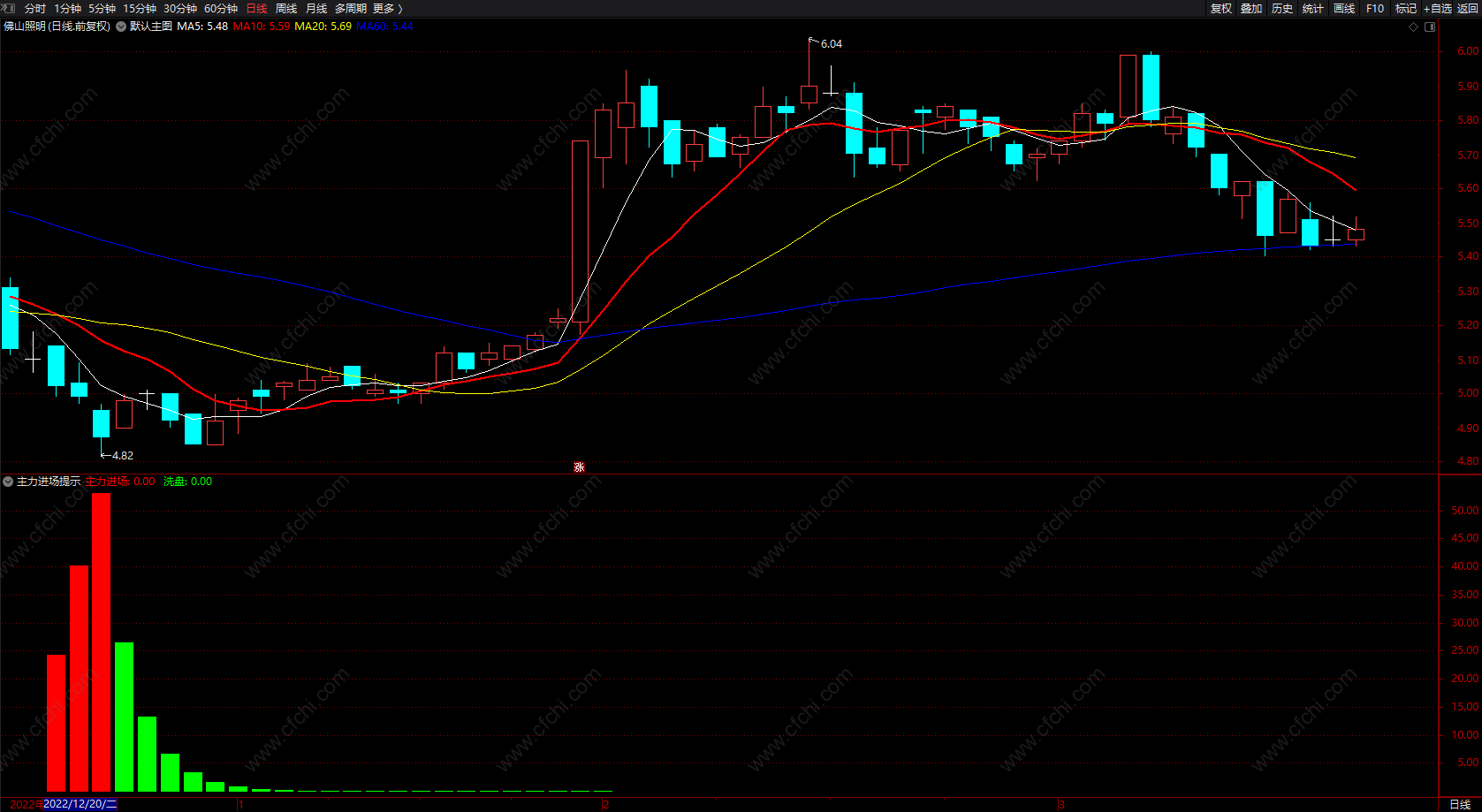Click the 标记 mark button
The height and width of the screenshot is (812, 1482).
click(x=1406, y=9)
